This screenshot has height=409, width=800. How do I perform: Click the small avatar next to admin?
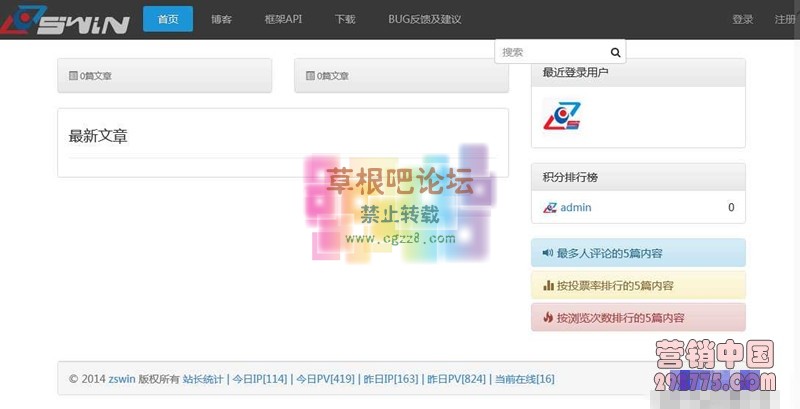pyautogui.click(x=549, y=208)
